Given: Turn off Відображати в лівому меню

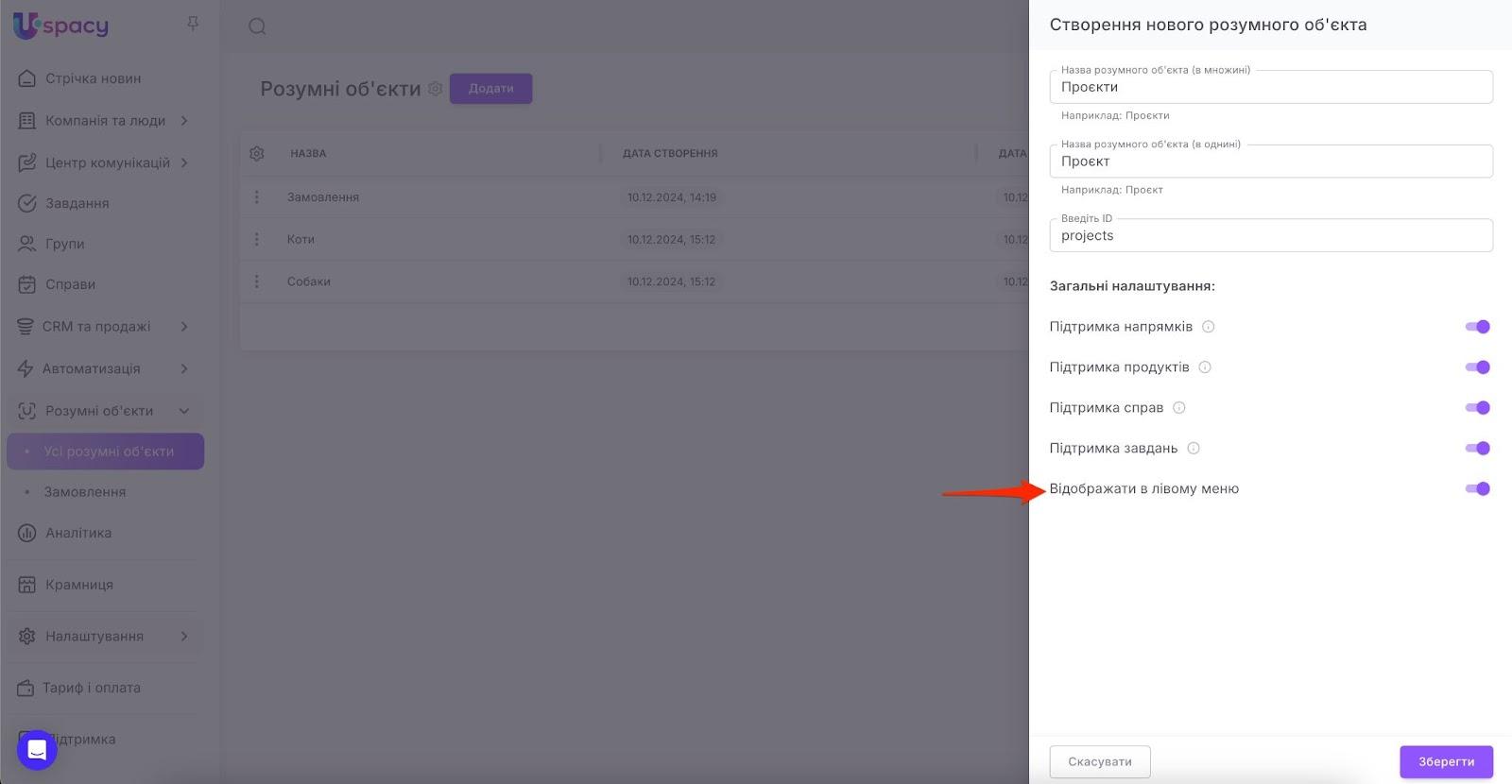Looking at the screenshot, I should pos(1477,489).
